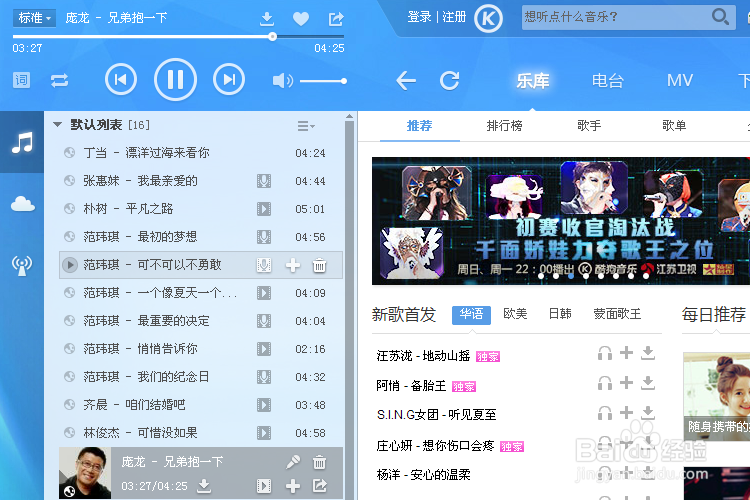Screen dimensions: 750x500
Task: Play the 范玮琪 可不可以不勇敢 row
Action: tap(70, 265)
